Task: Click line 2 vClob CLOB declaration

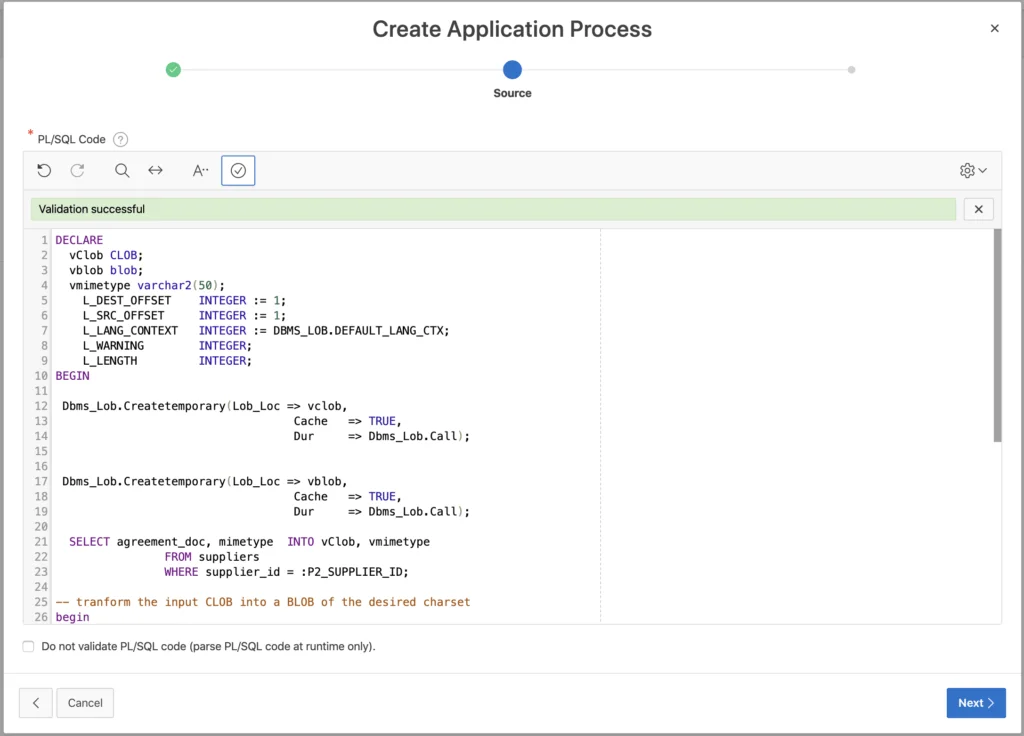Action: (x=106, y=255)
